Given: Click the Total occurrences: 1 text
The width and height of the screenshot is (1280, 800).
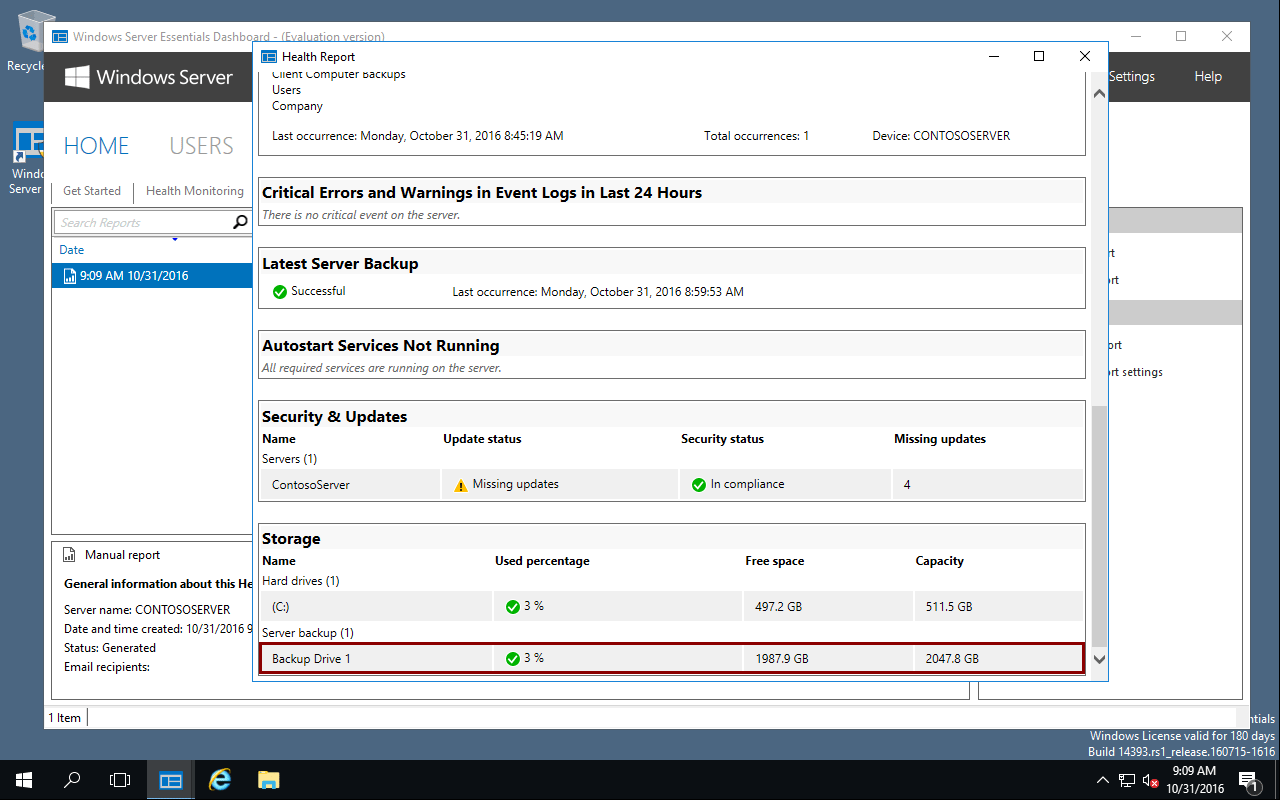Looking at the screenshot, I should tap(756, 136).
